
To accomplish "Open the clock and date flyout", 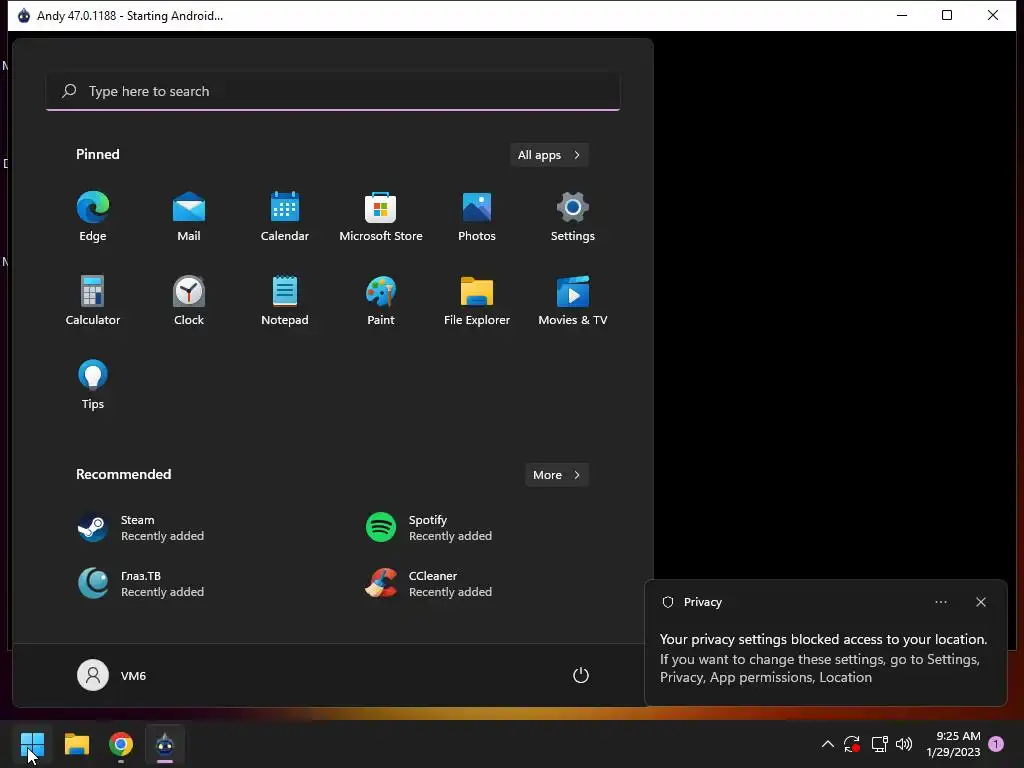I will (953, 744).
